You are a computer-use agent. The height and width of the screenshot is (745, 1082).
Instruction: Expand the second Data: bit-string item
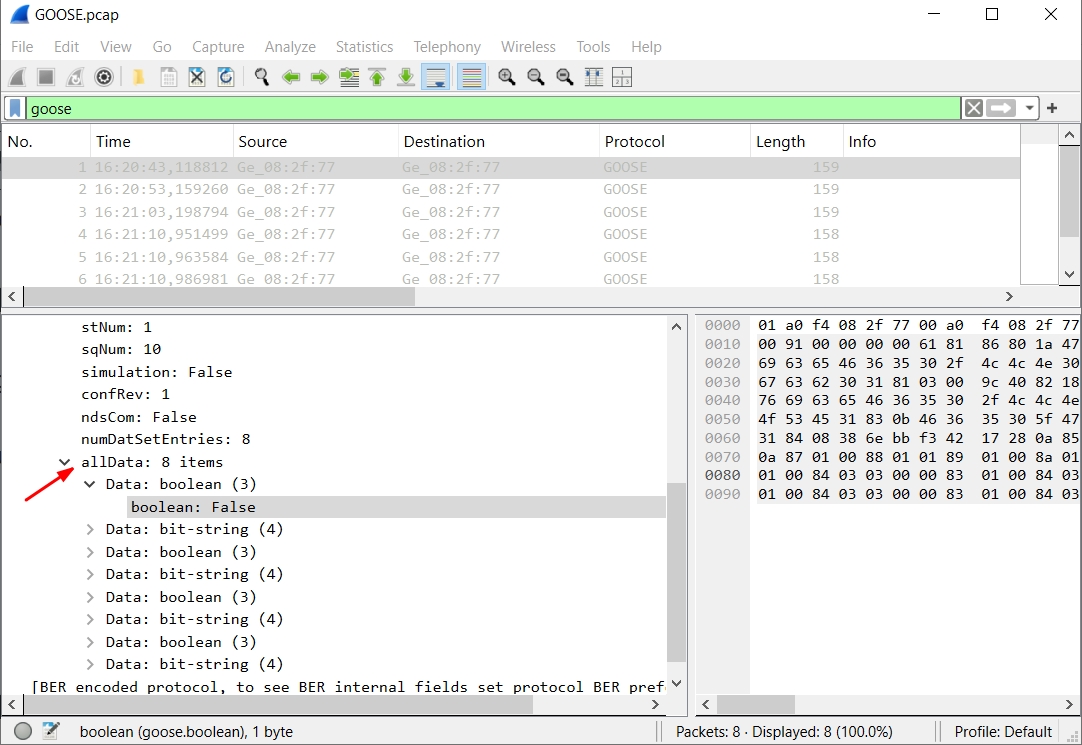tap(89, 574)
